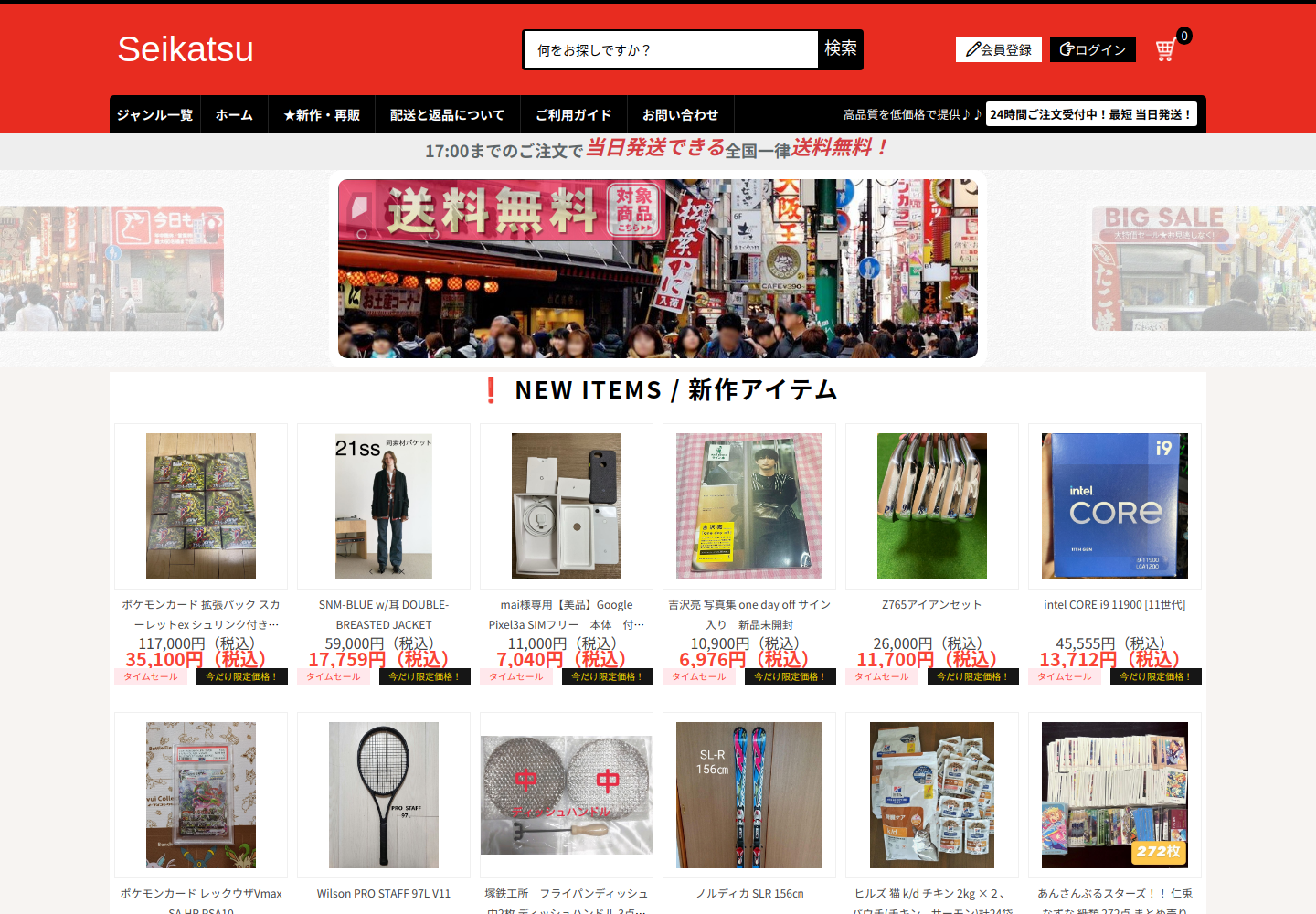Viewport: 1316px width, 914px height.
Task: Click the Z765アイアンセット title link
Action: 932,605
